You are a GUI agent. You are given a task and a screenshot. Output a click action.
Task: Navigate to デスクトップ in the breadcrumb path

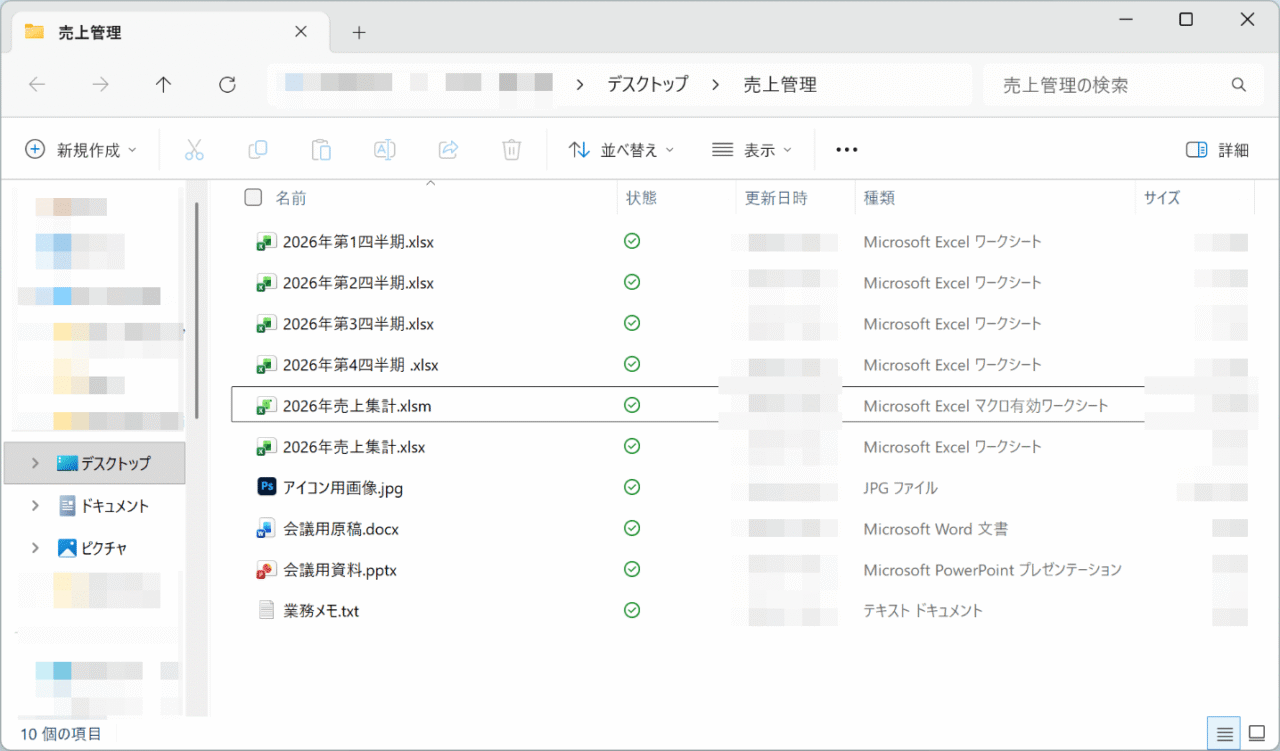click(646, 84)
